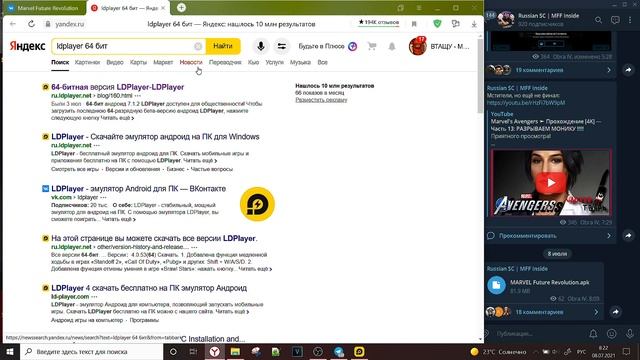Image resolution: width=640 pixels, height=360 pixels.
Task: Share the YouTube Avengers post
Action: (628, 235)
